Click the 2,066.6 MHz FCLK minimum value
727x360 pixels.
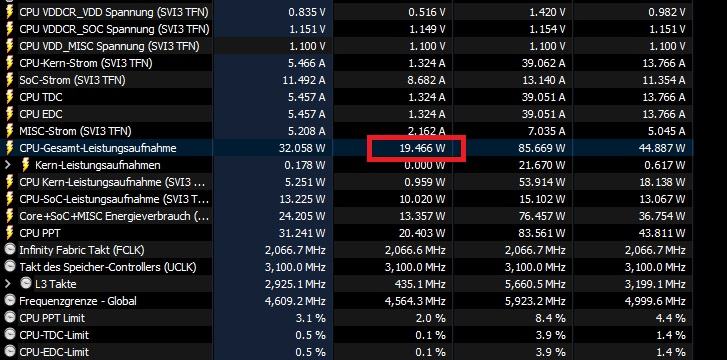[415, 250]
